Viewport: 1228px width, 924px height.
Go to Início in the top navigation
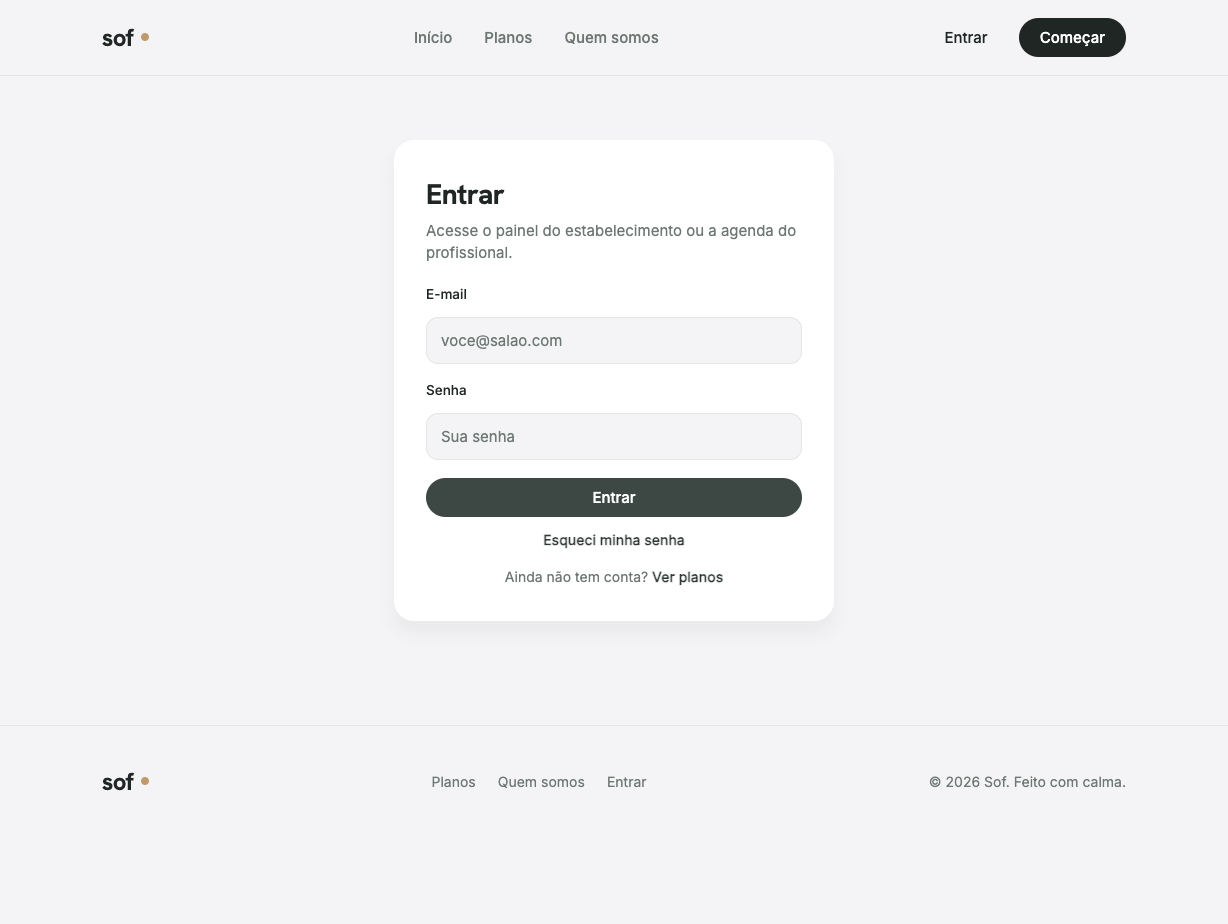tap(433, 38)
